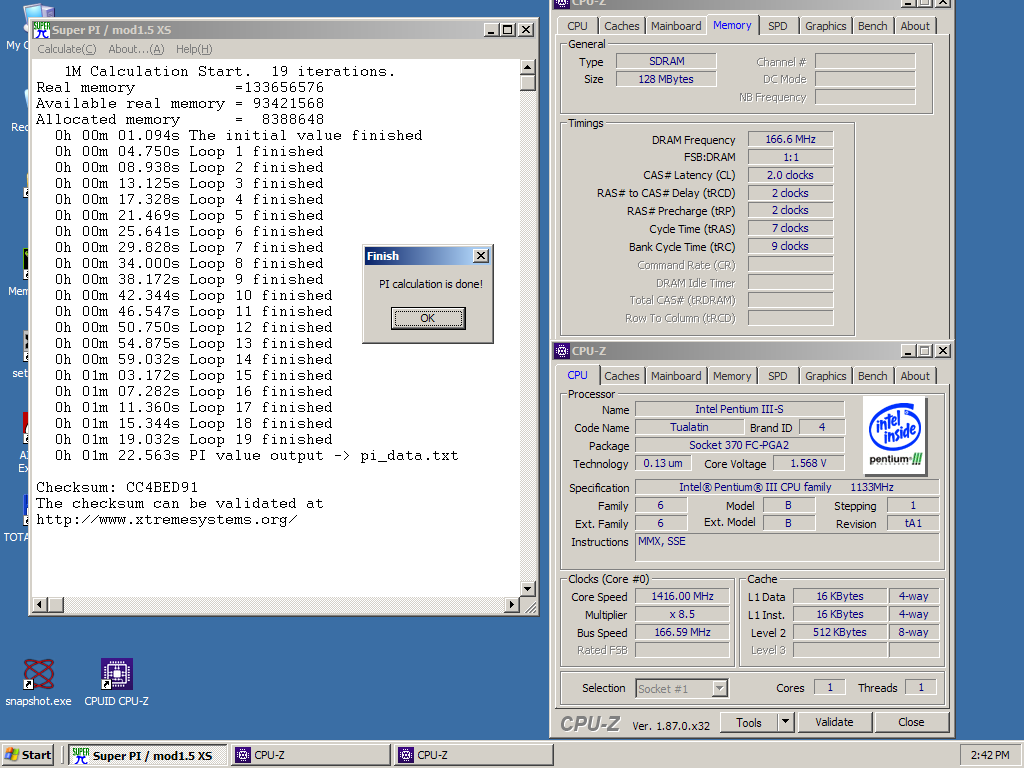This screenshot has width=1024, height=768.
Task: Select SPD tab in upper CPU-Z window
Action: [x=777, y=26]
